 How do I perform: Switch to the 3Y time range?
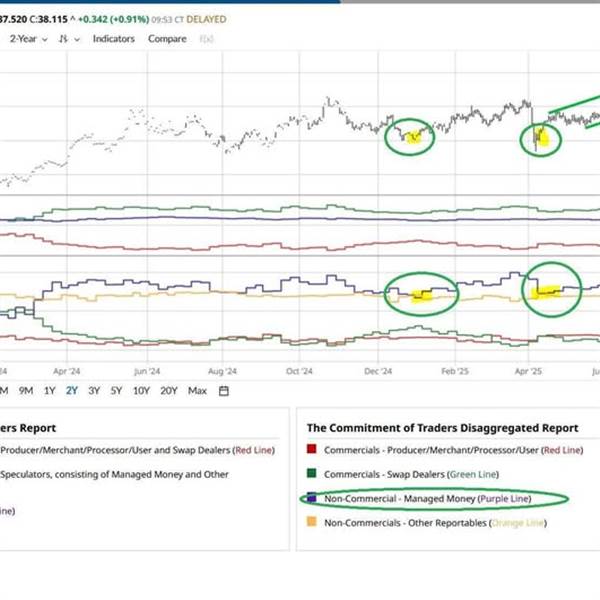pyautogui.click(x=94, y=391)
